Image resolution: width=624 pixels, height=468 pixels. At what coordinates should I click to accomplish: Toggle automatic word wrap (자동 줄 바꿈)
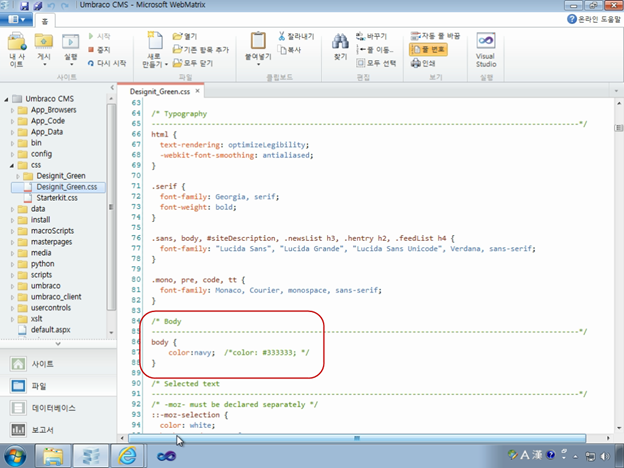pos(435,36)
